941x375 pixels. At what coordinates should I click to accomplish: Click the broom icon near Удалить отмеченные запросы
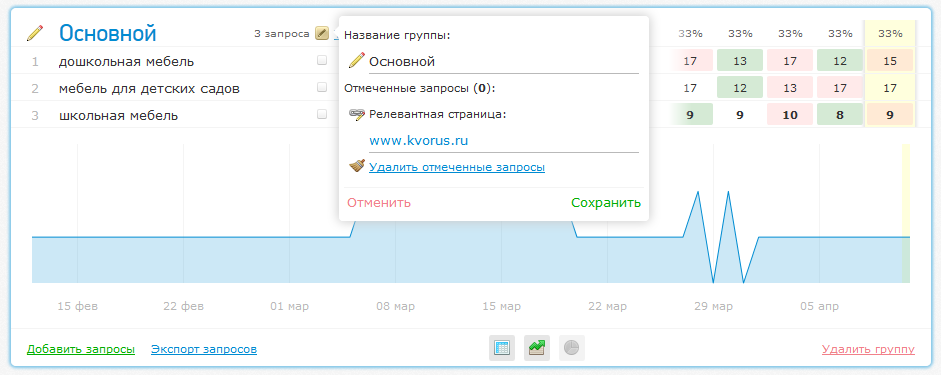coord(356,166)
